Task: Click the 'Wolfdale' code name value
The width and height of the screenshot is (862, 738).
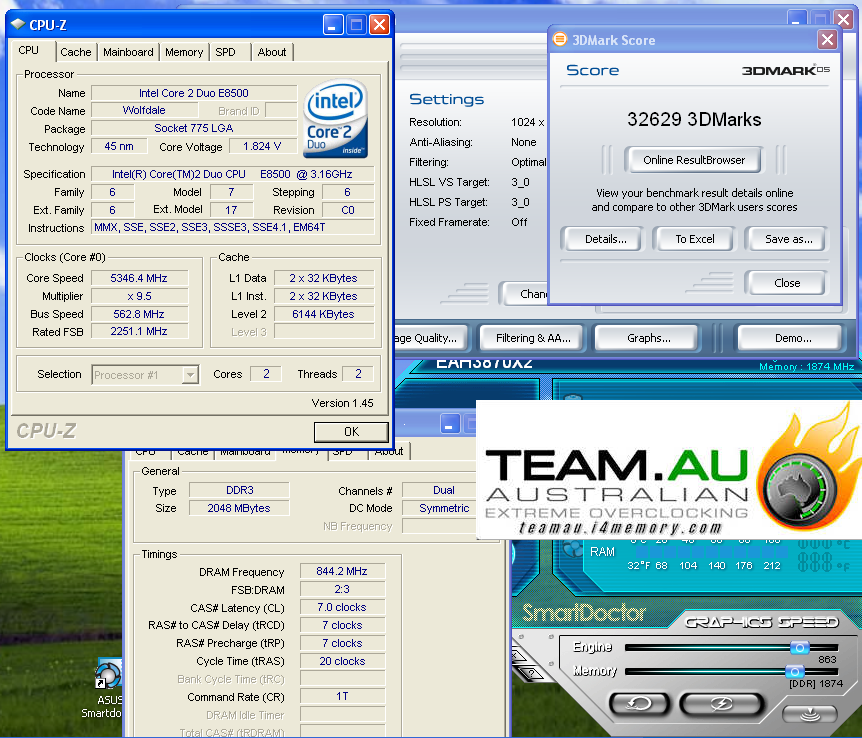Action: tap(143, 110)
